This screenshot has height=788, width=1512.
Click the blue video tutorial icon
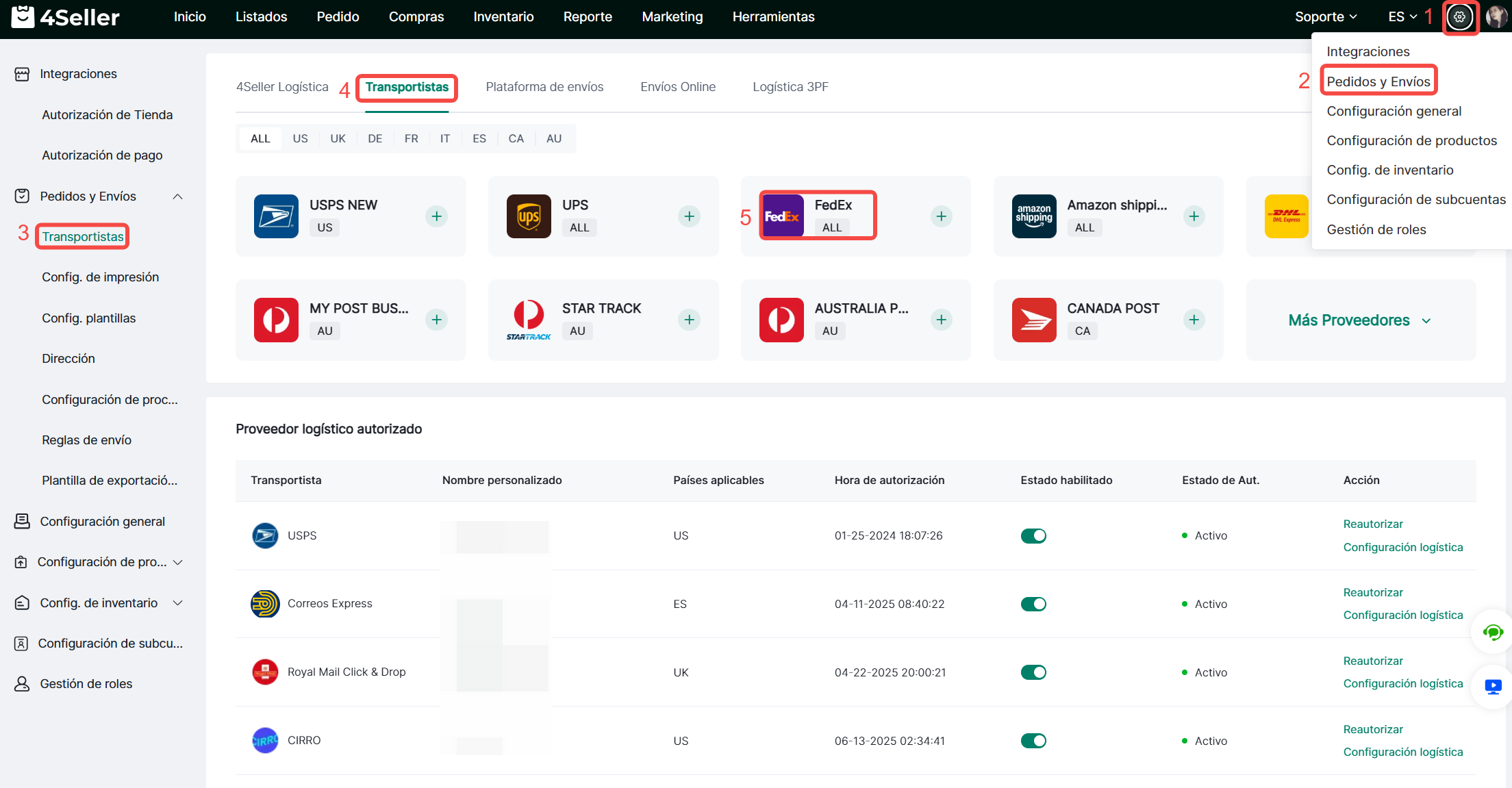(x=1493, y=687)
